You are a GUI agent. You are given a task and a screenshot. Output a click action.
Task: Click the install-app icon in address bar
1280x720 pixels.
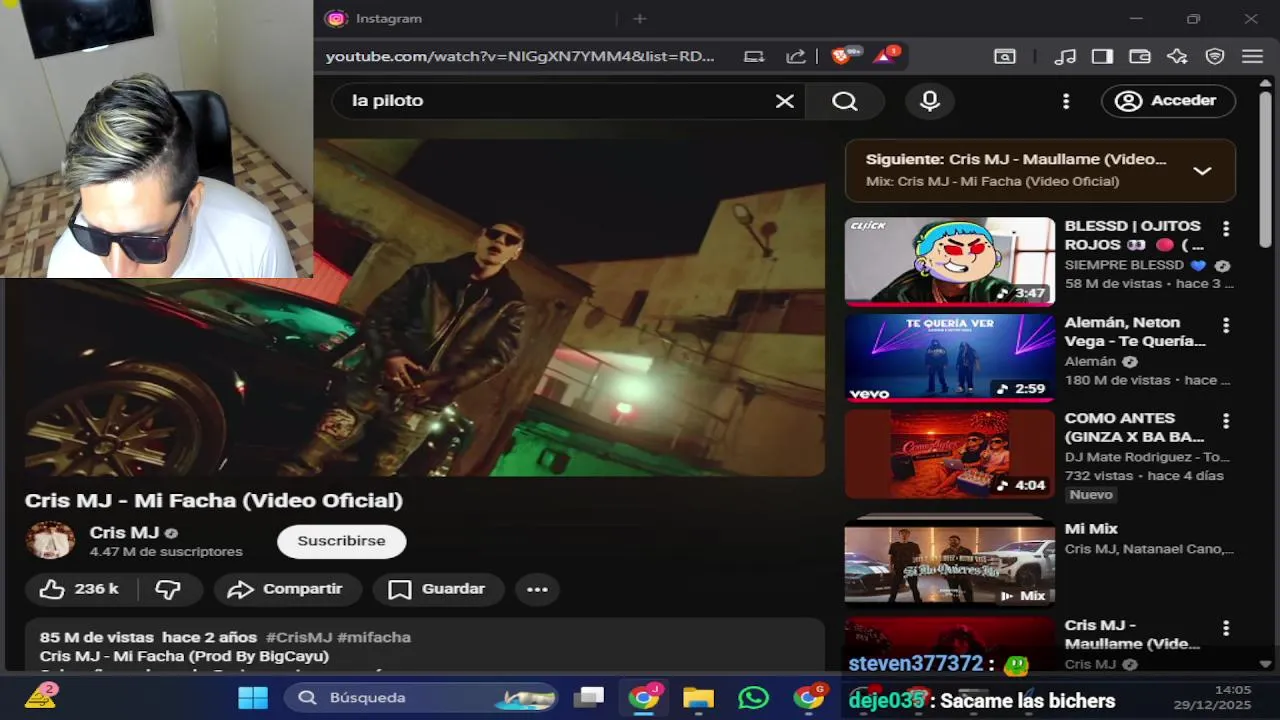pos(754,57)
